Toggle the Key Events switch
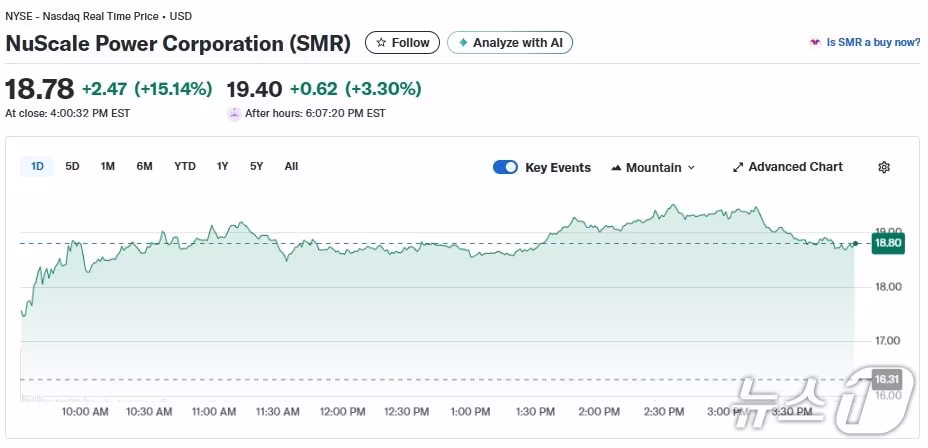This screenshot has height=448, width=928. pos(505,167)
